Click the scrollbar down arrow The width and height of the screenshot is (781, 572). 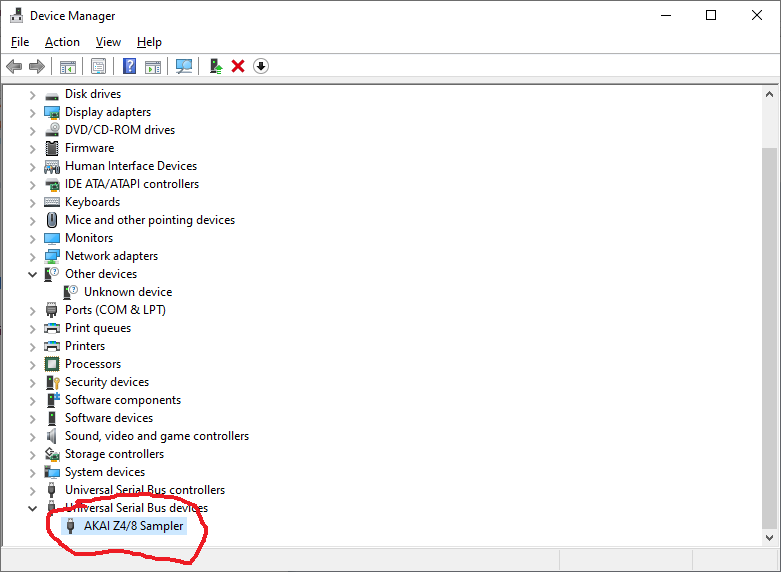769,538
